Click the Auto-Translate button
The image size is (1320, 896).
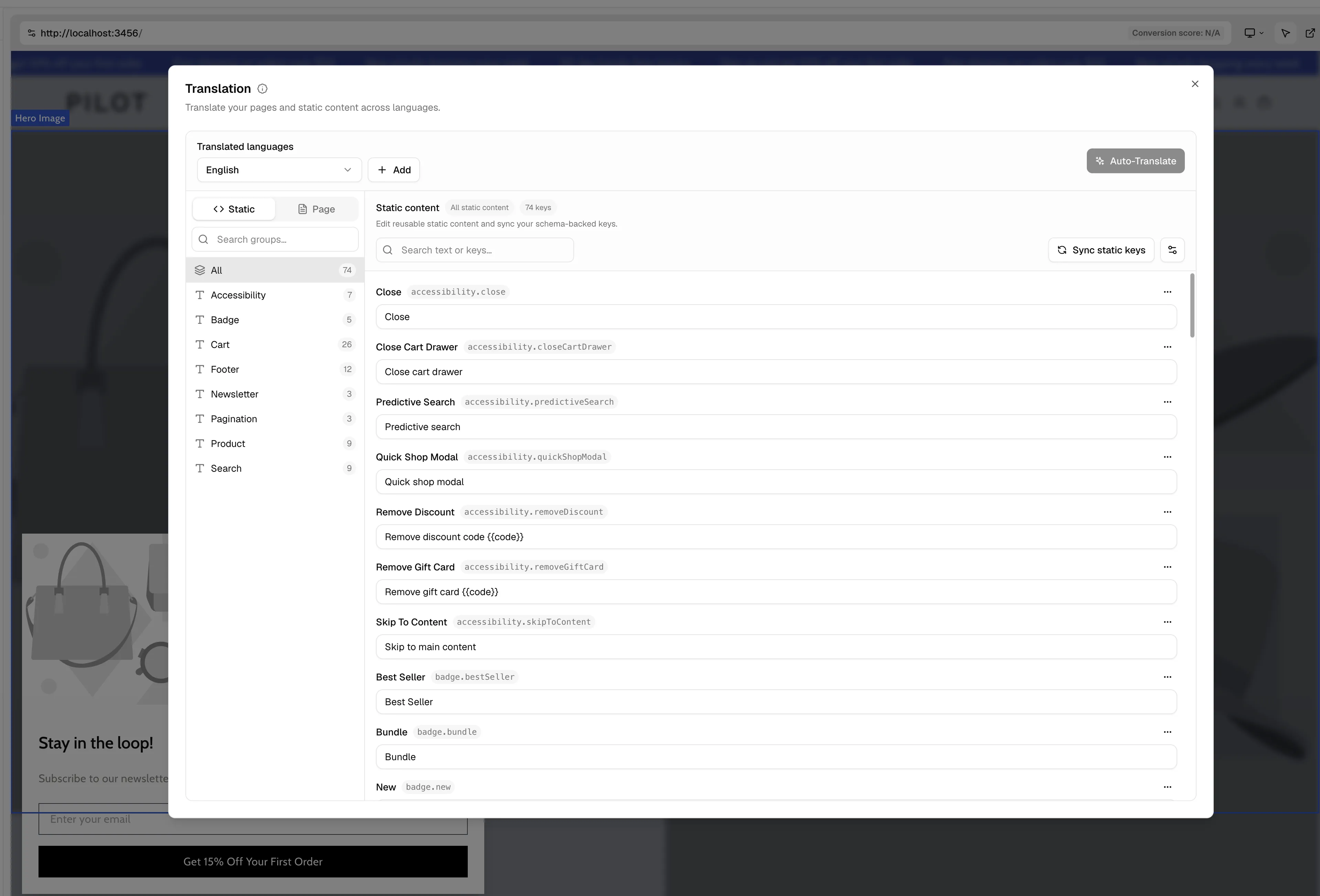pyautogui.click(x=1135, y=161)
